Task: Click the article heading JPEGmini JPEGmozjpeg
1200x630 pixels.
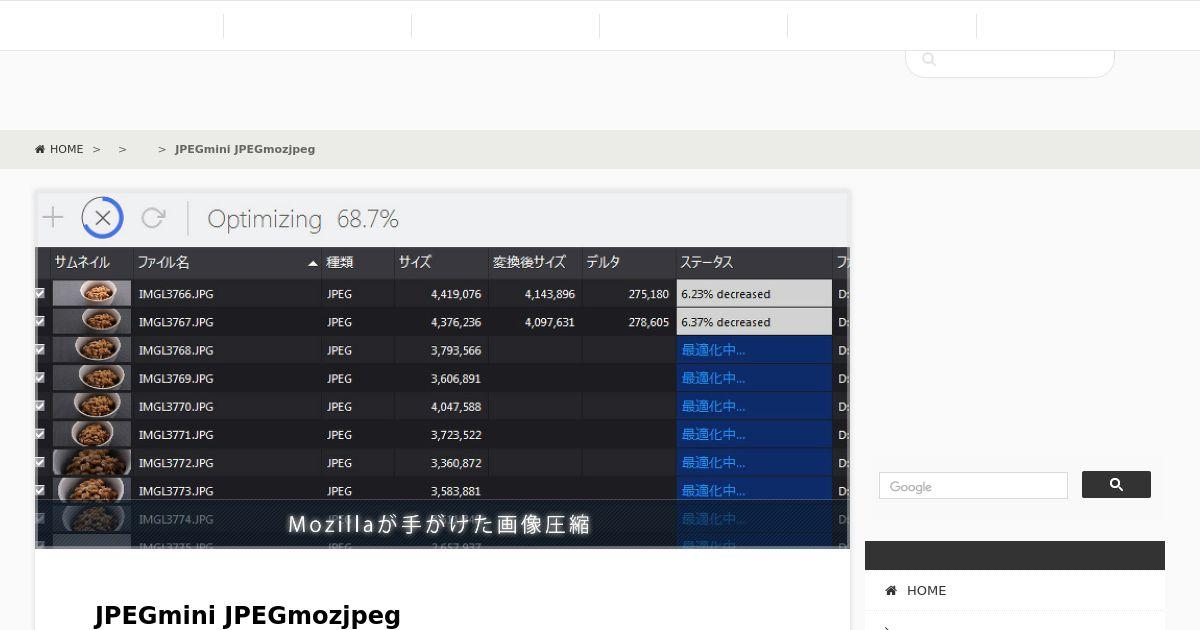Action: pos(248,615)
